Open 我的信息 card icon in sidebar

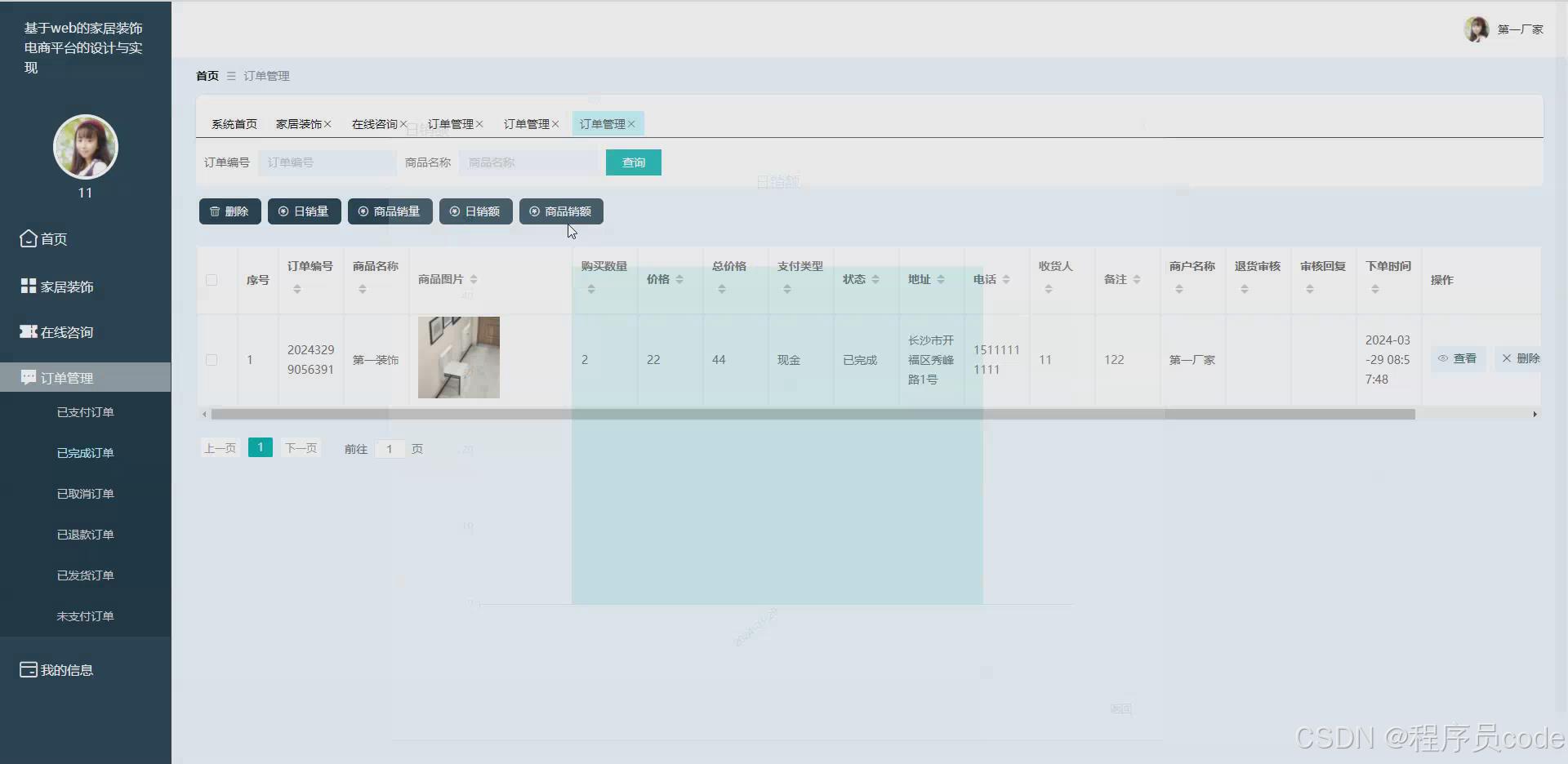[29, 669]
